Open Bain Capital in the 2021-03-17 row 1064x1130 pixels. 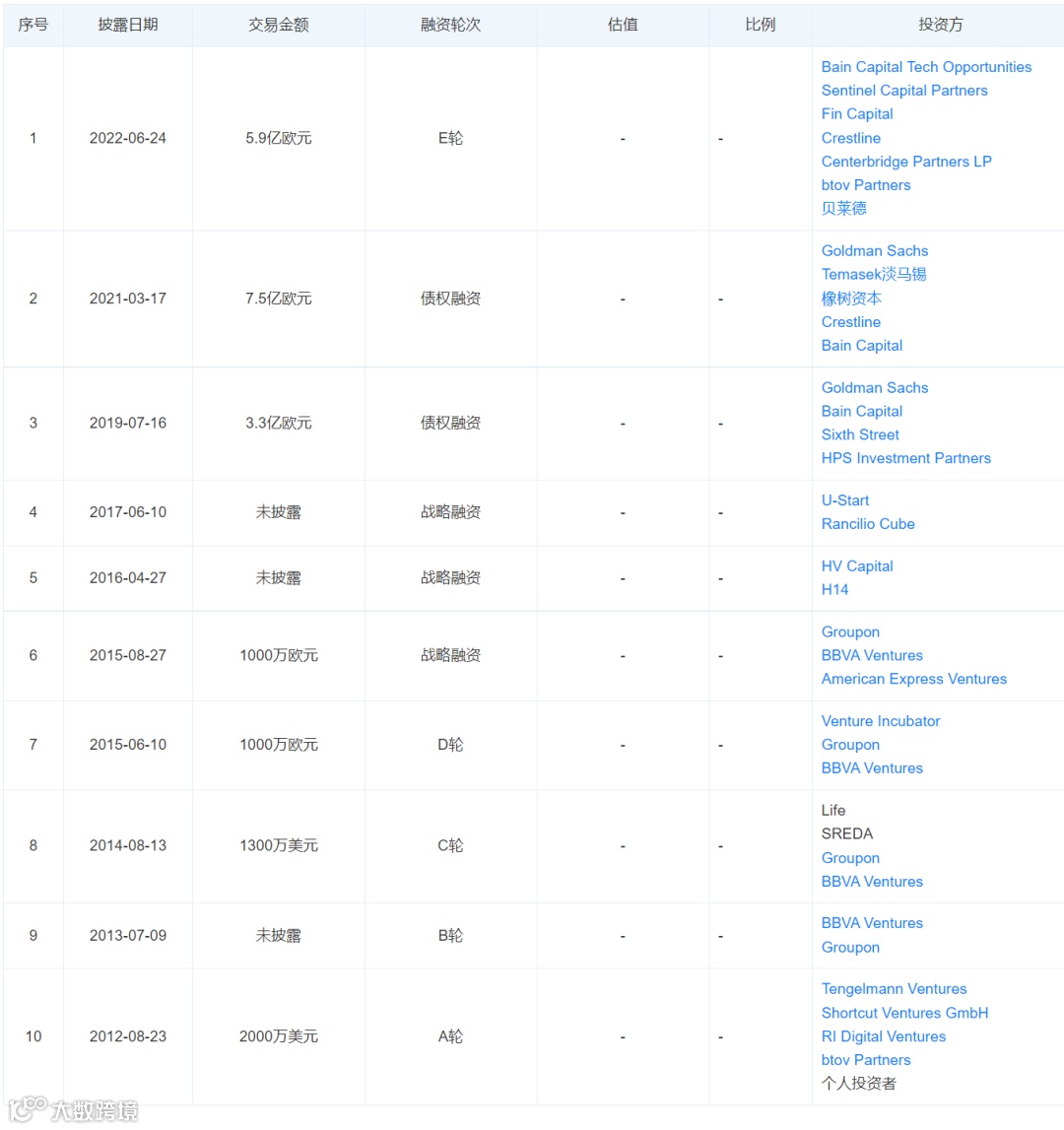861,346
